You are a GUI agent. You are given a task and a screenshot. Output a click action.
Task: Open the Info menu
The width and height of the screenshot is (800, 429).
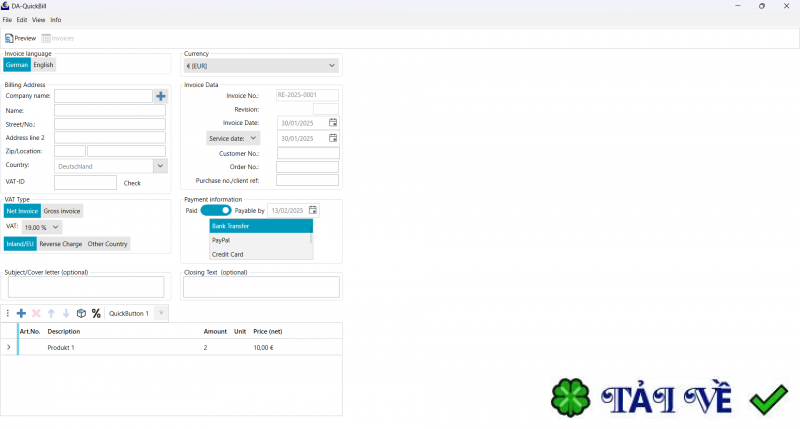[x=56, y=20]
